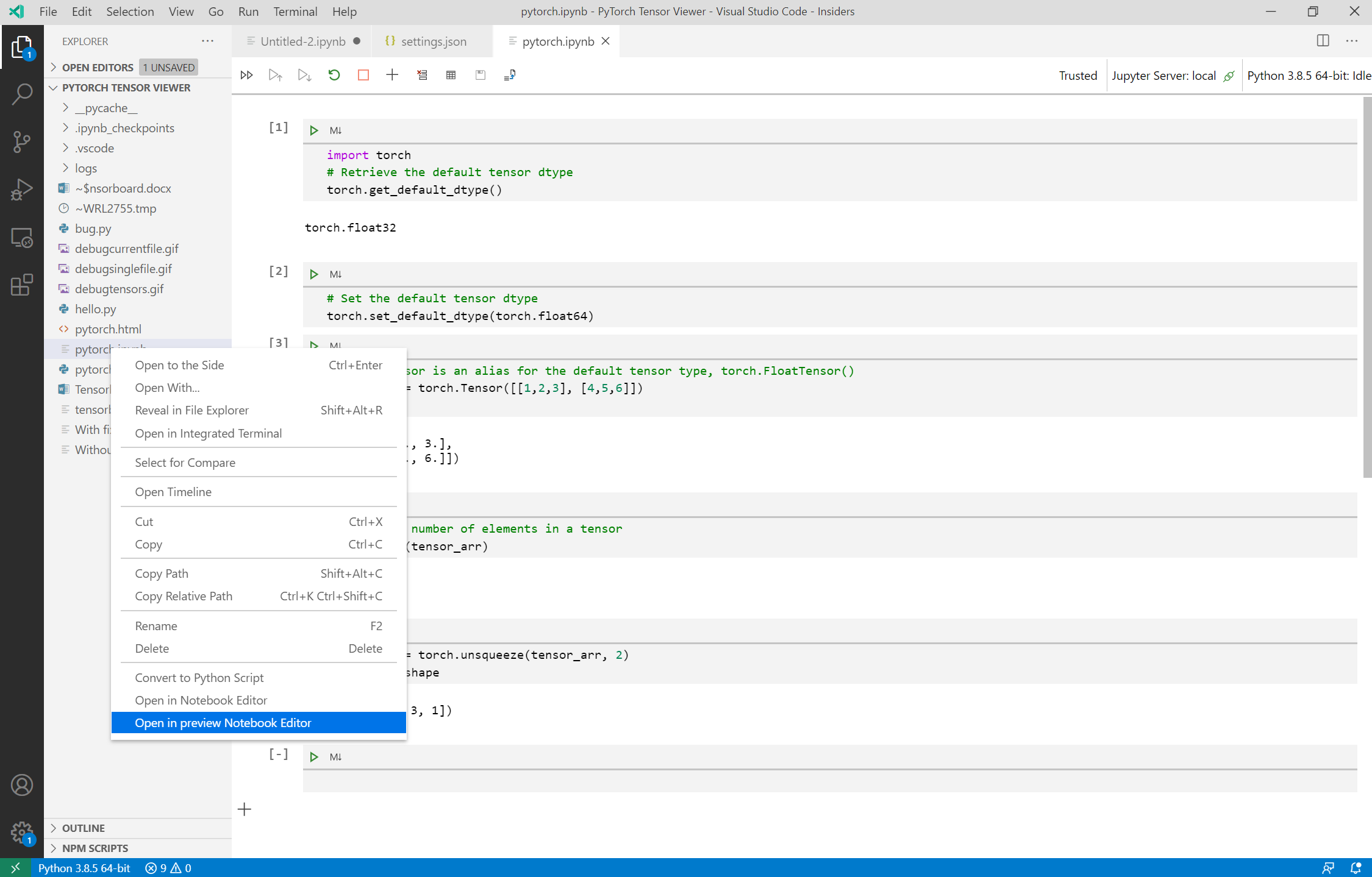Open pytorch.html in the explorer
Viewport: 1372px width, 877px height.
(x=108, y=329)
